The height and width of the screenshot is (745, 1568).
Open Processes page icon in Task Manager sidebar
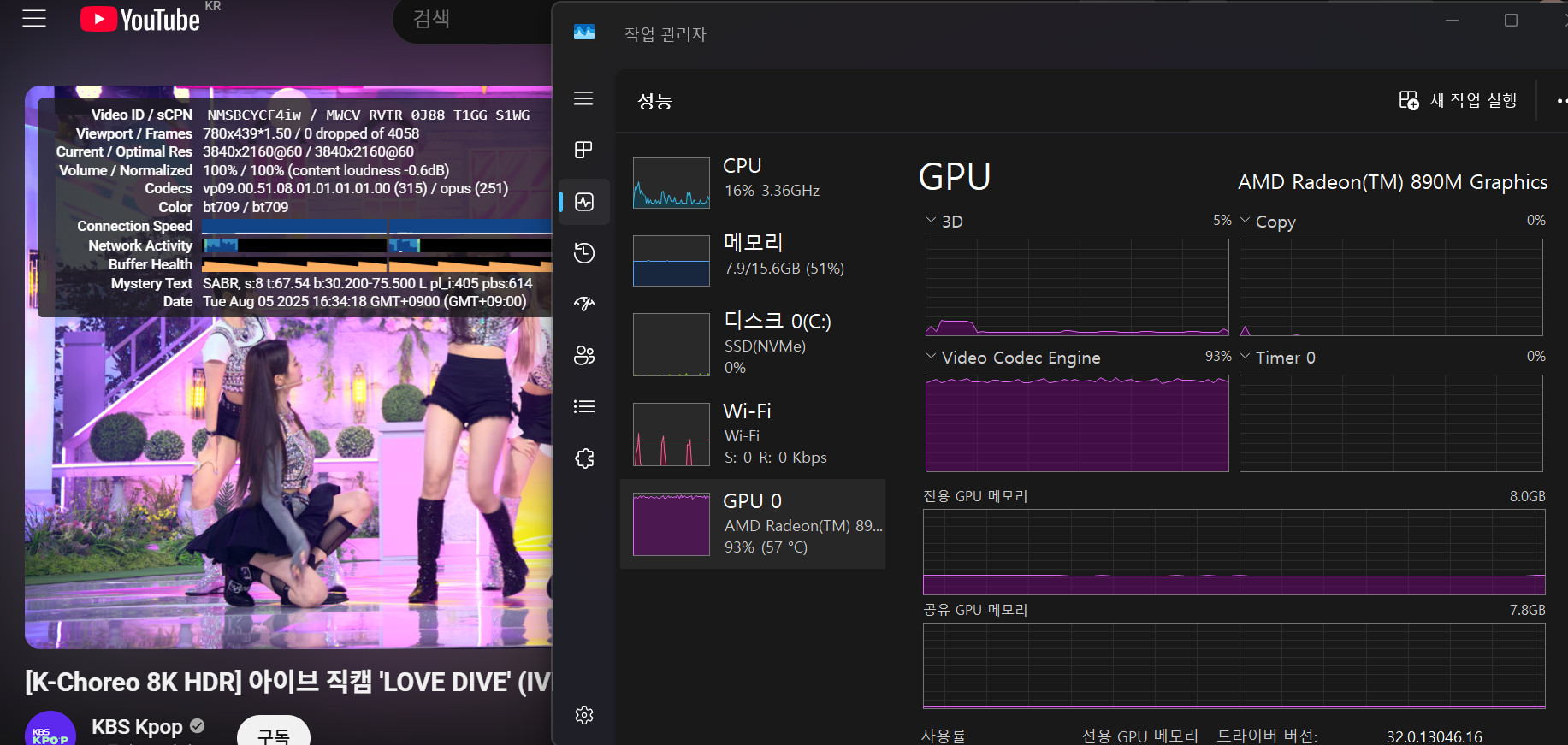(583, 150)
